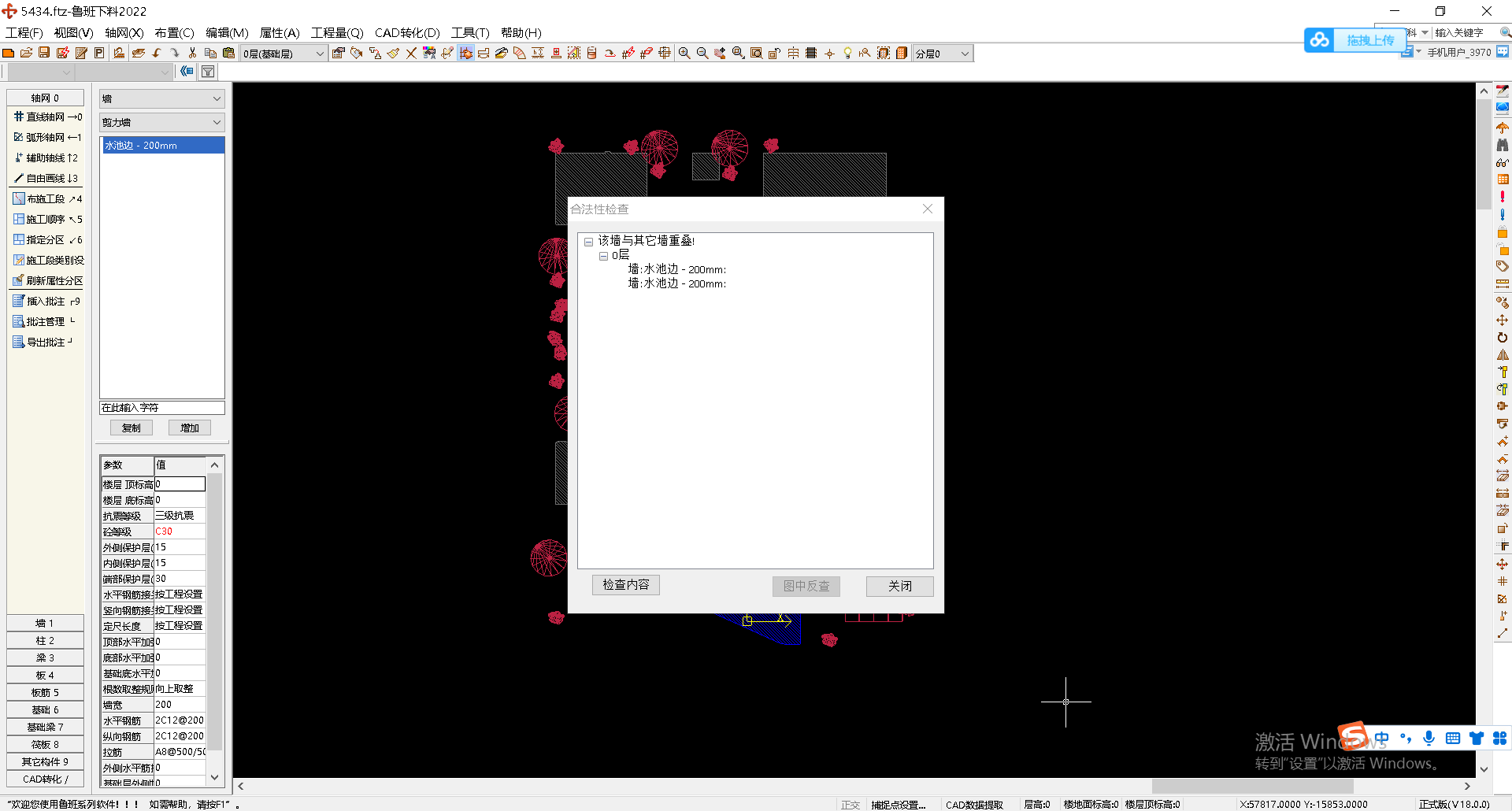The image size is (1512, 811).
Task: Click the light bulb icon
Action: [847, 53]
